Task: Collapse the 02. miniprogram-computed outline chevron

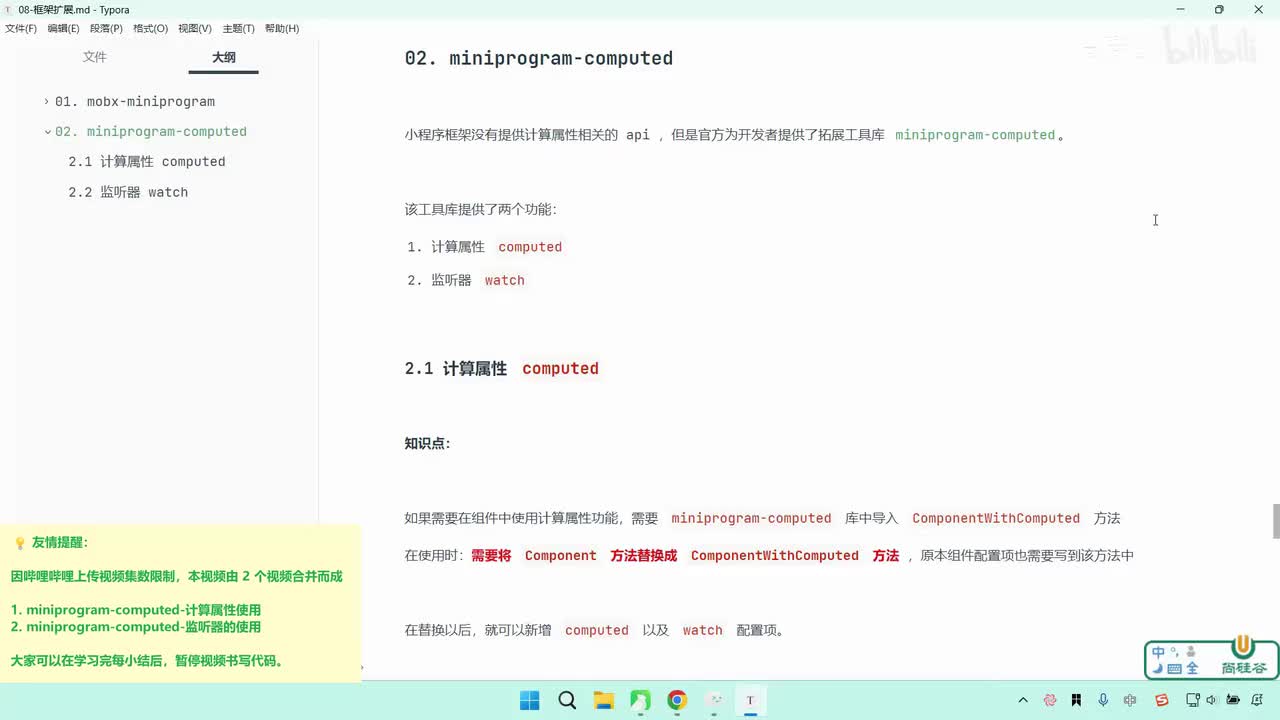Action: click(x=47, y=131)
